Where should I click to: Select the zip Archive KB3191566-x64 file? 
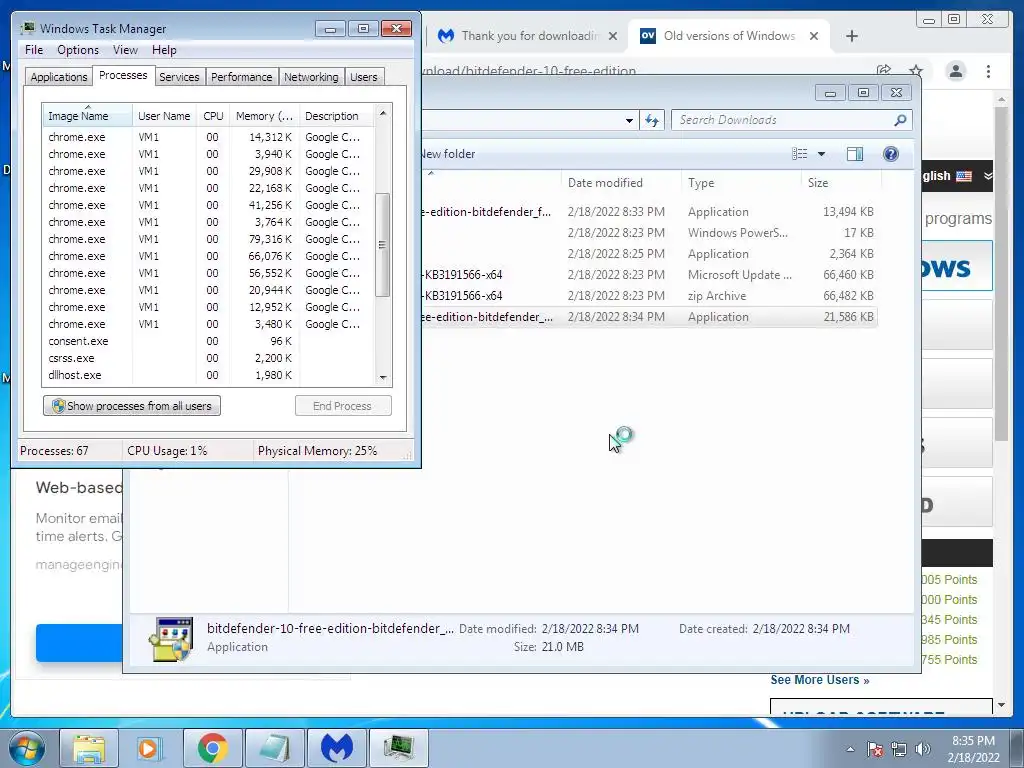(x=648, y=296)
